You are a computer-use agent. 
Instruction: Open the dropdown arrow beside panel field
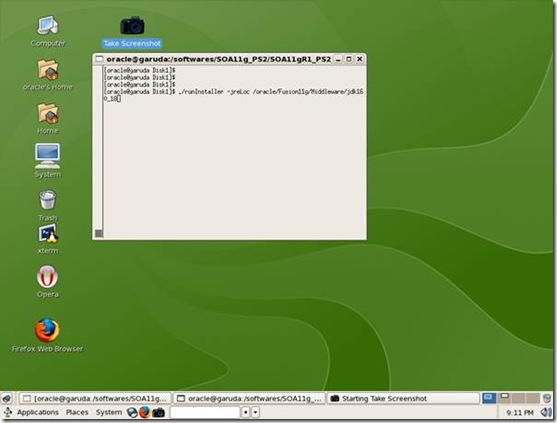point(256,412)
